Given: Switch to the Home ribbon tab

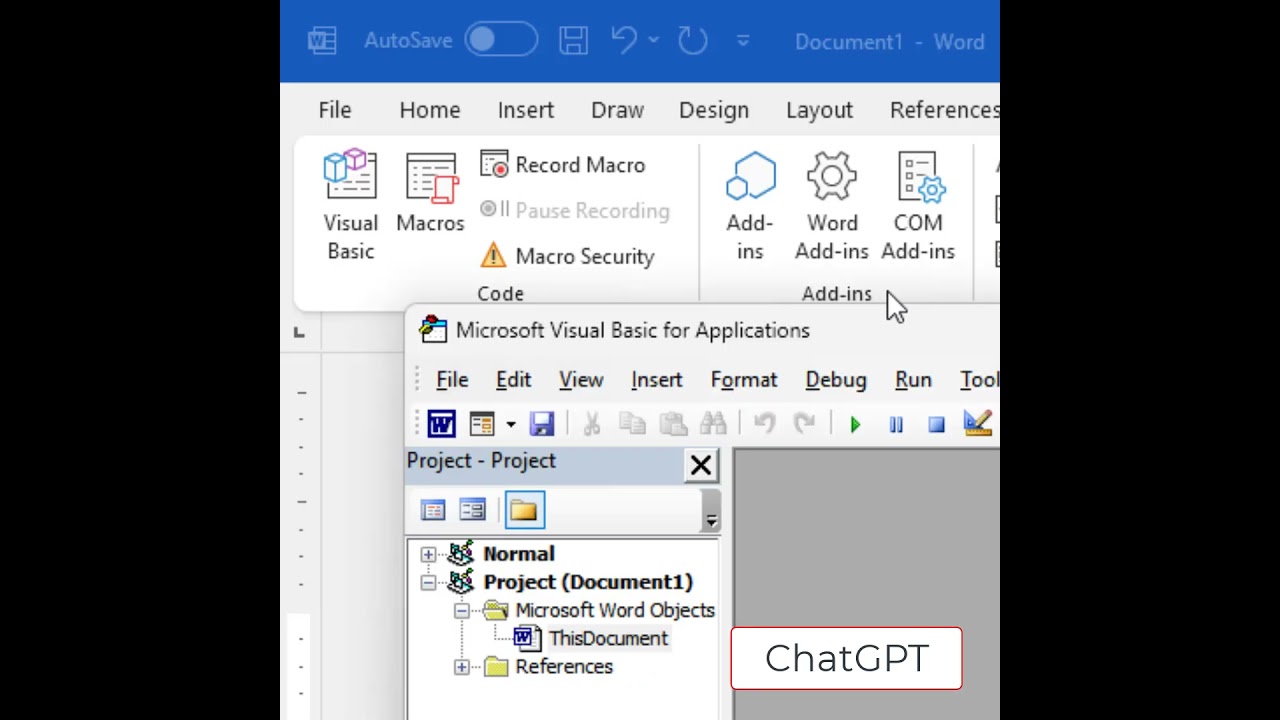Looking at the screenshot, I should (430, 110).
